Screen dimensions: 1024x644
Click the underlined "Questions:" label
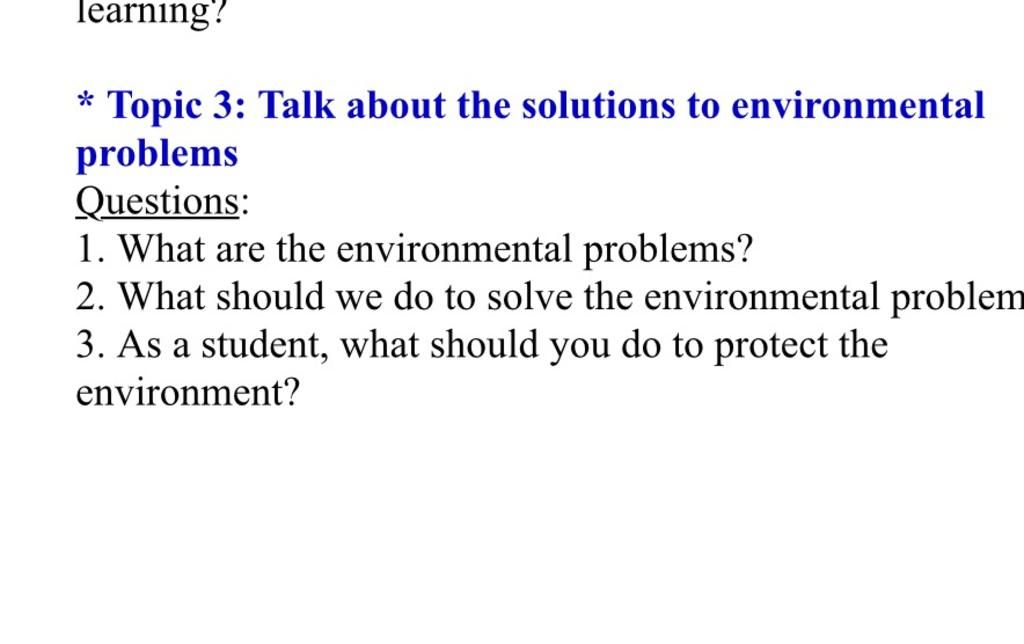[x=162, y=202]
